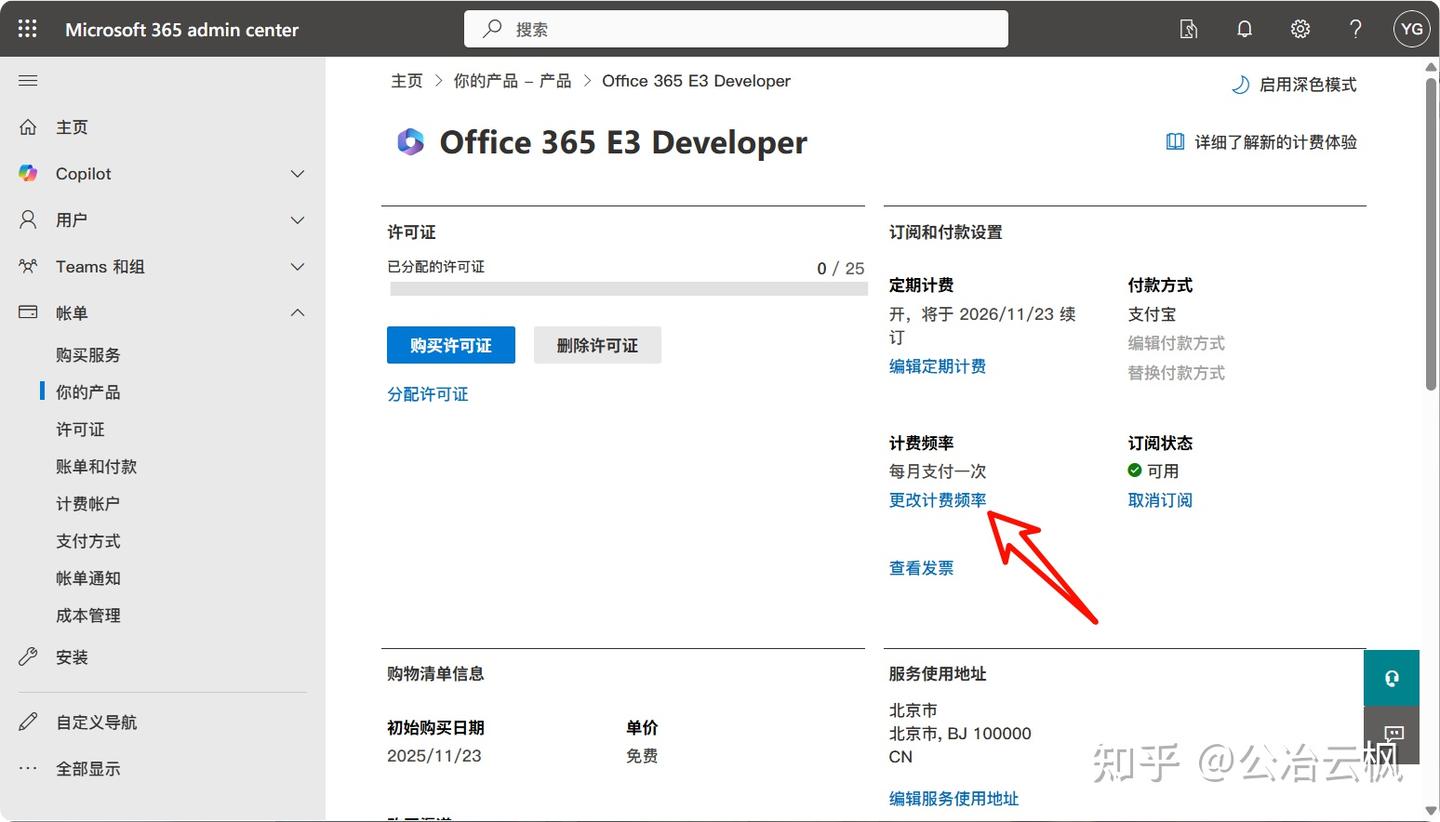This screenshot has width=1440, height=822.
Task: Open 详细了解新的计费体验 link
Action: pos(1276,142)
